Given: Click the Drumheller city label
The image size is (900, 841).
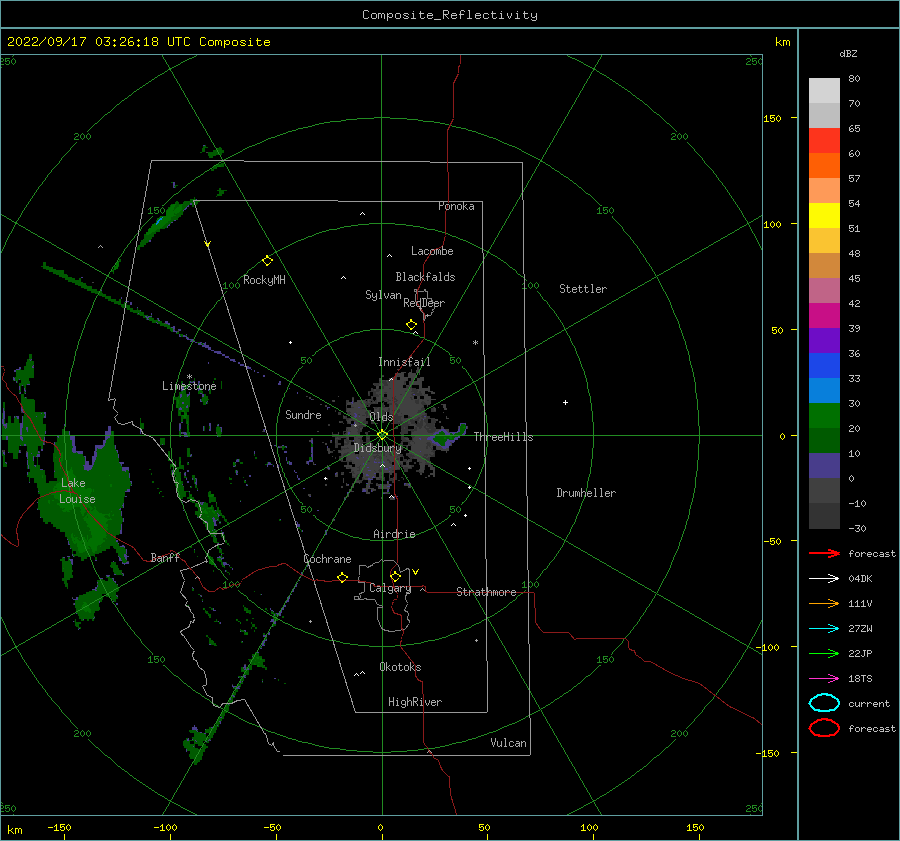Looking at the screenshot, I should tap(586, 493).
